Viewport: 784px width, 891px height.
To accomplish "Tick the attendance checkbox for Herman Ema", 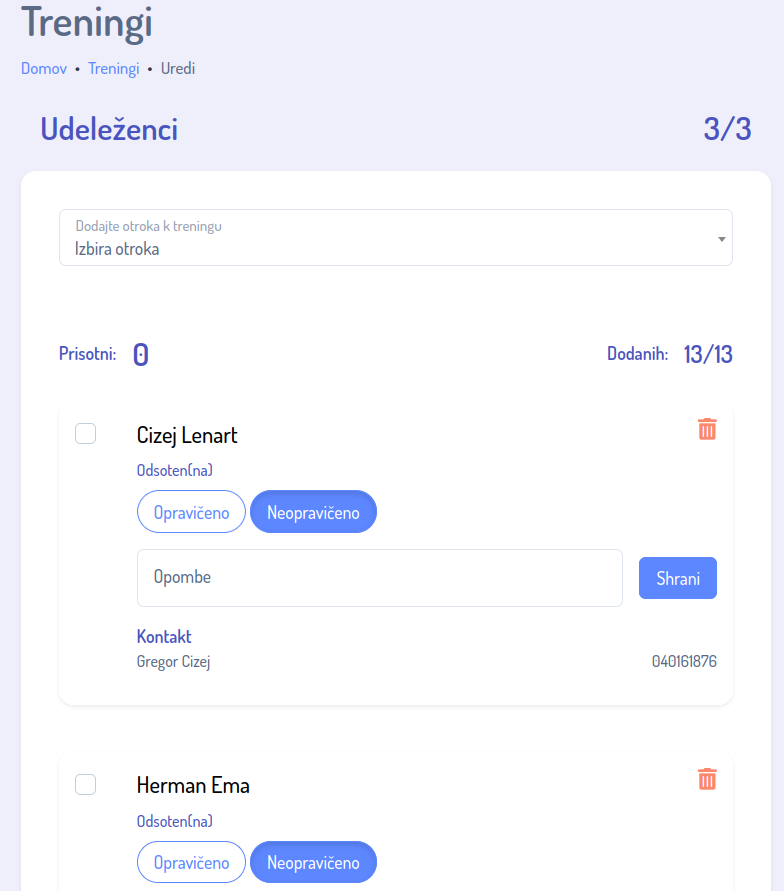I will click(x=86, y=784).
